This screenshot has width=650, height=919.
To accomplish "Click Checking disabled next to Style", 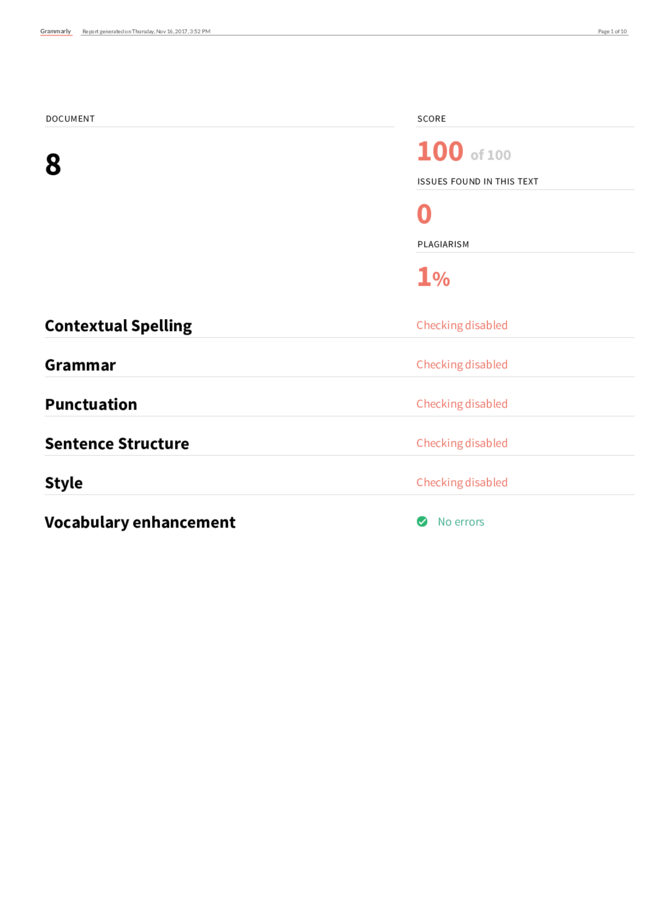I will point(462,482).
